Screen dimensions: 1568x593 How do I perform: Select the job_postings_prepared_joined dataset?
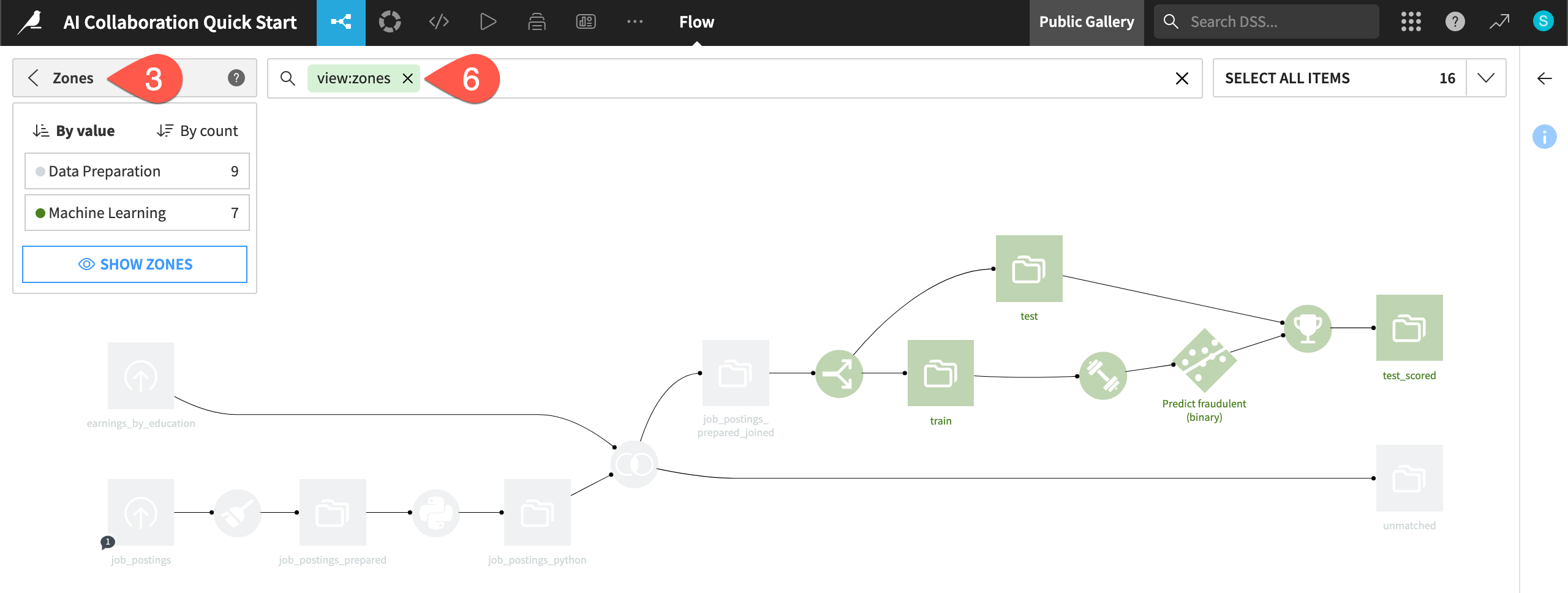coord(736,373)
